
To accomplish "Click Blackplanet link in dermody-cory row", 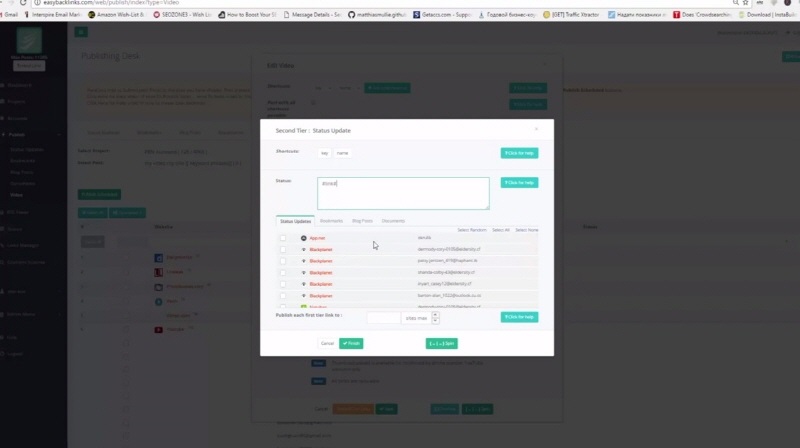I will click(320, 250).
